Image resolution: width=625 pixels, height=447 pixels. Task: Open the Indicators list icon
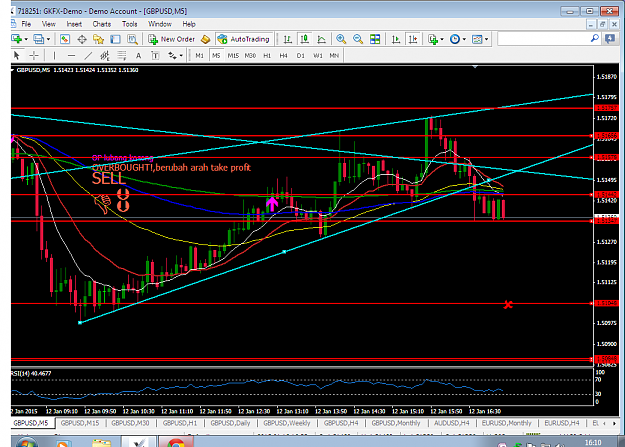(x=433, y=39)
